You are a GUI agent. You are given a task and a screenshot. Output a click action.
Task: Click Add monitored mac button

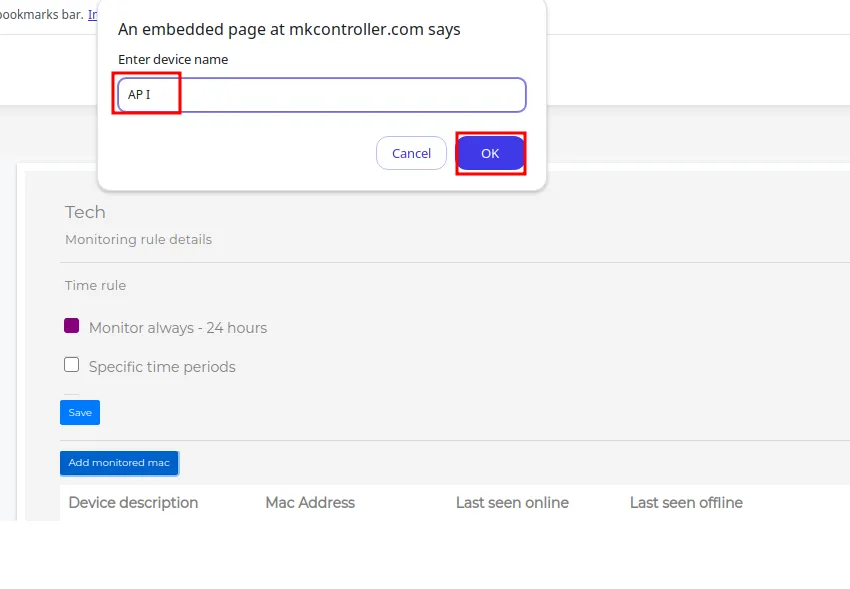pos(119,463)
